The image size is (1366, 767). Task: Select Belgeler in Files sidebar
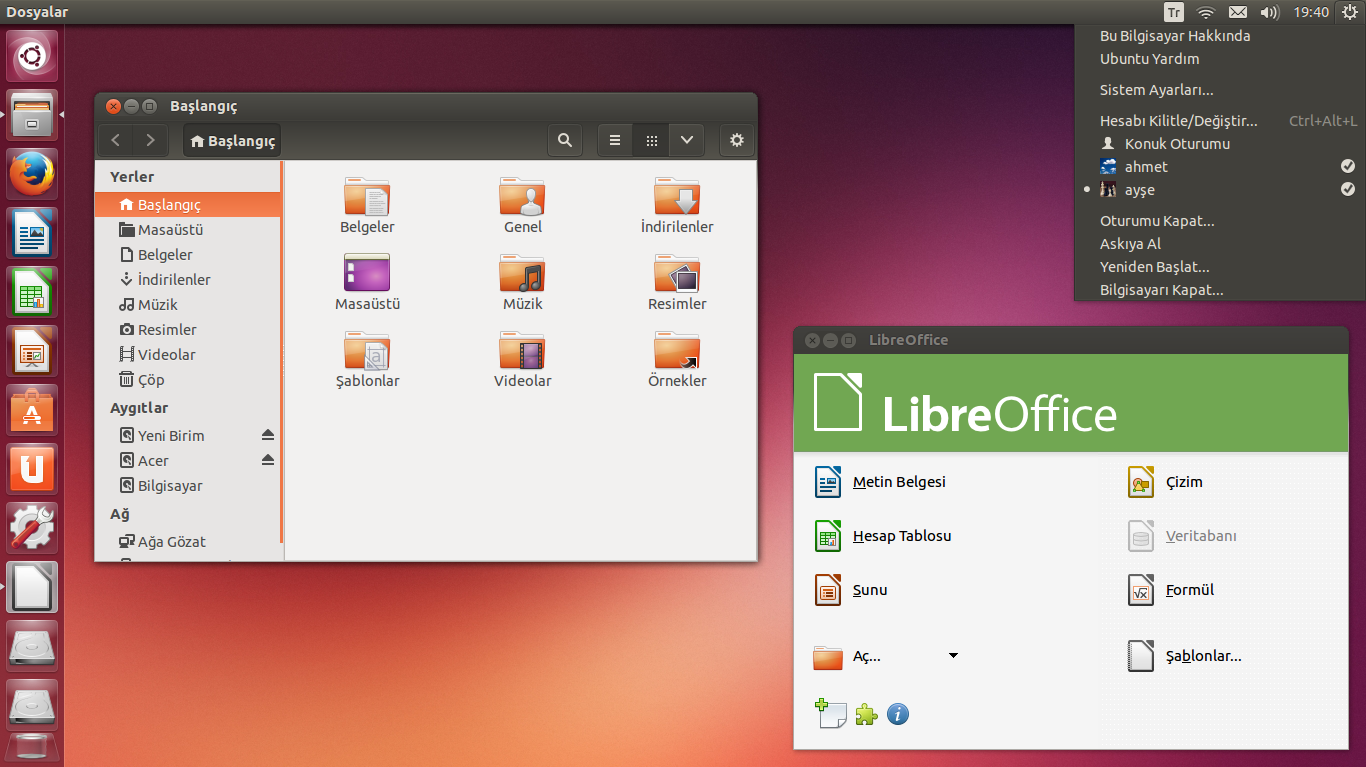click(188, 254)
